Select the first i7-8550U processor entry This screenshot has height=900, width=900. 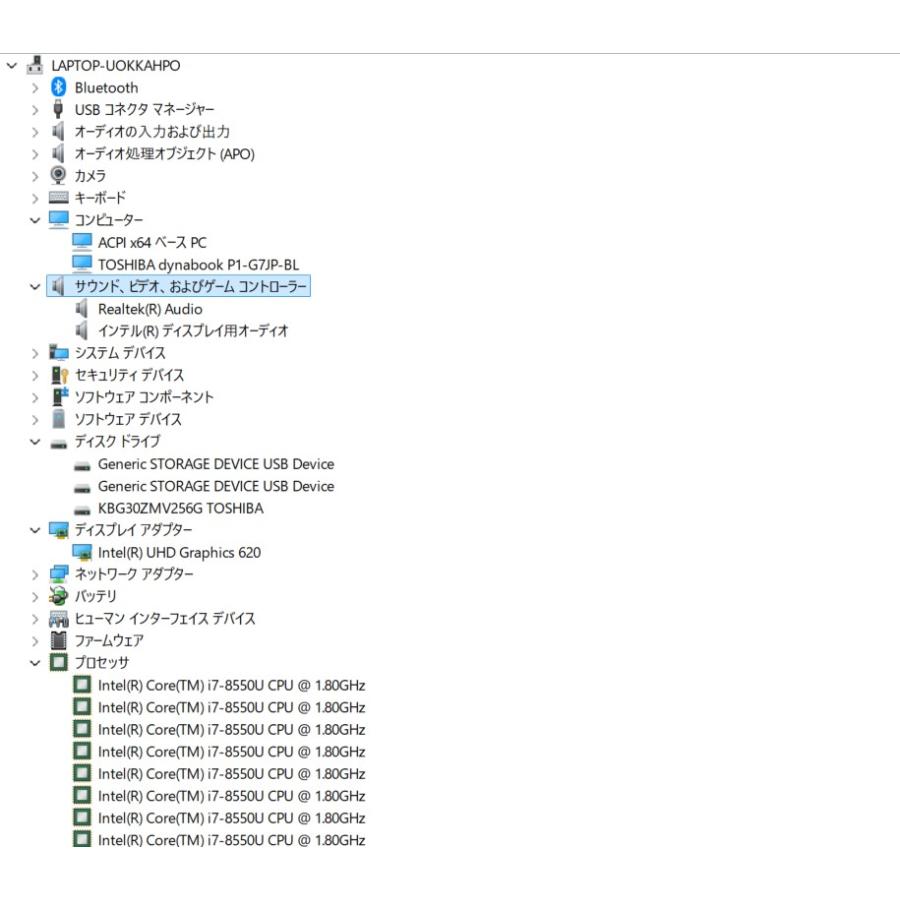click(231, 686)
